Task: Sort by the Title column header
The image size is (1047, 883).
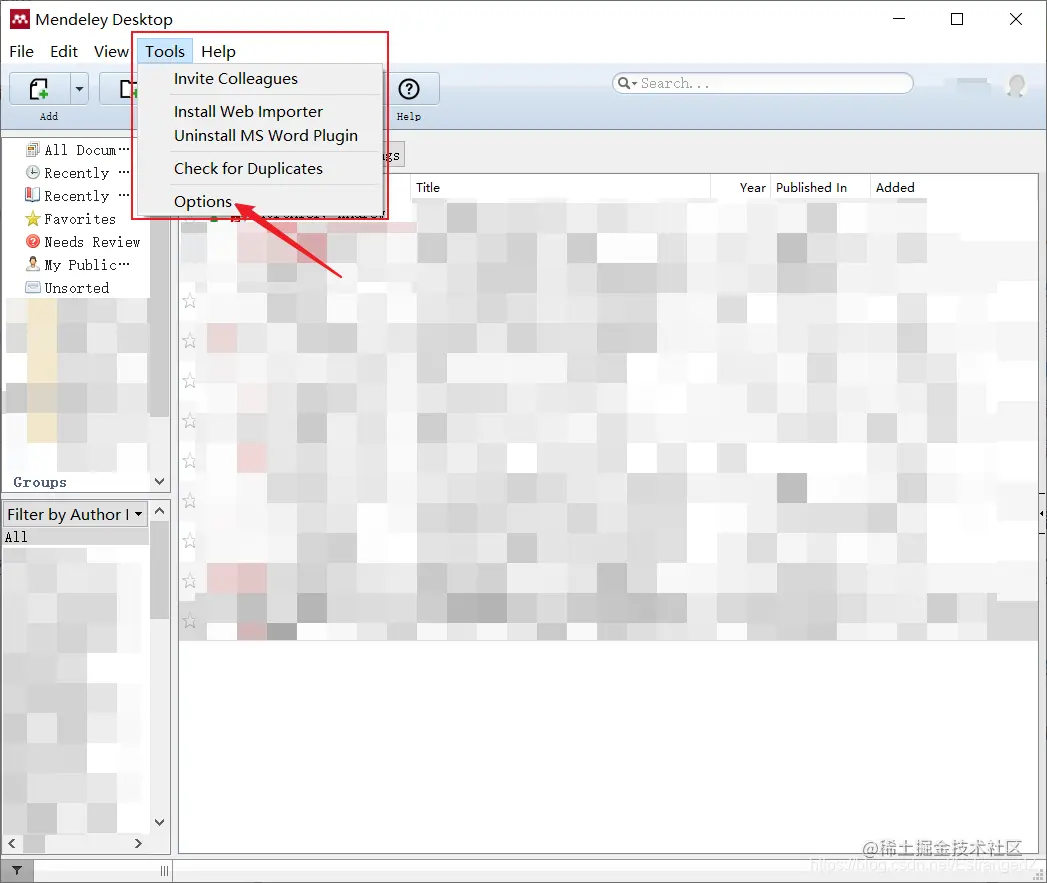Action: click(x=428, y=188)
